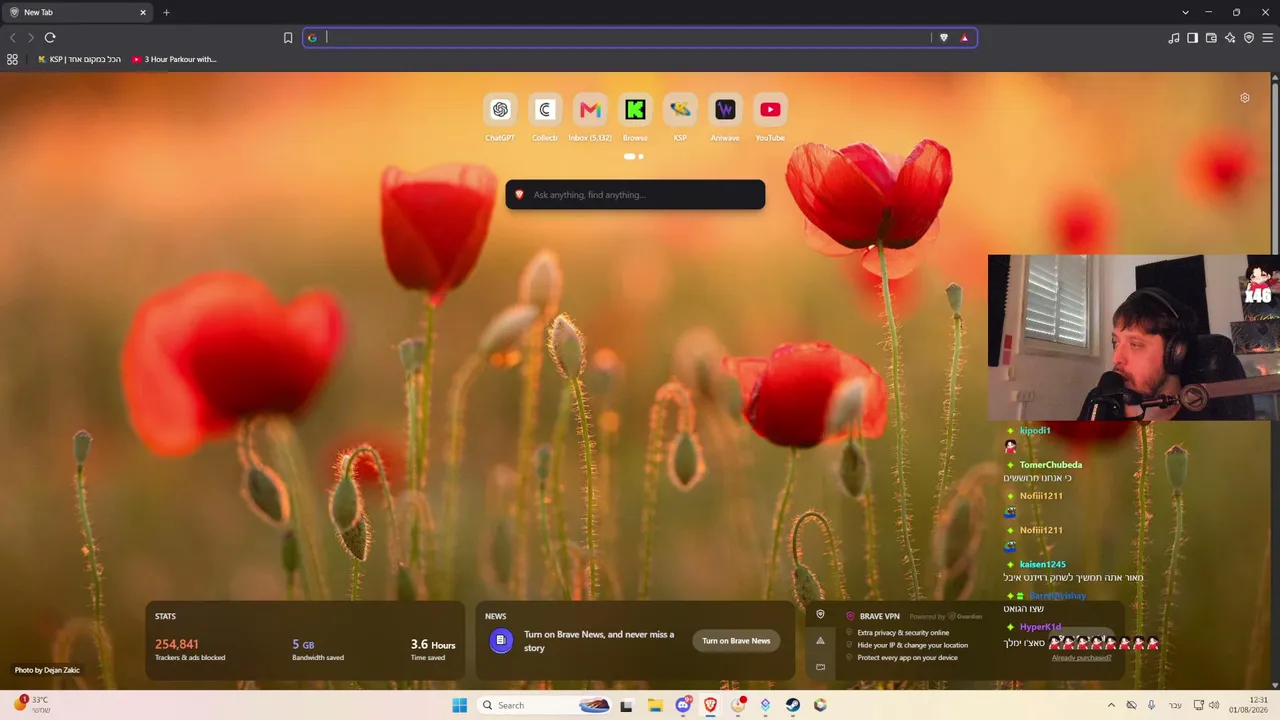This screenshot has width=1280, height=720.
Task: Open Task View on the taskbar
Action: pos(626,705)
